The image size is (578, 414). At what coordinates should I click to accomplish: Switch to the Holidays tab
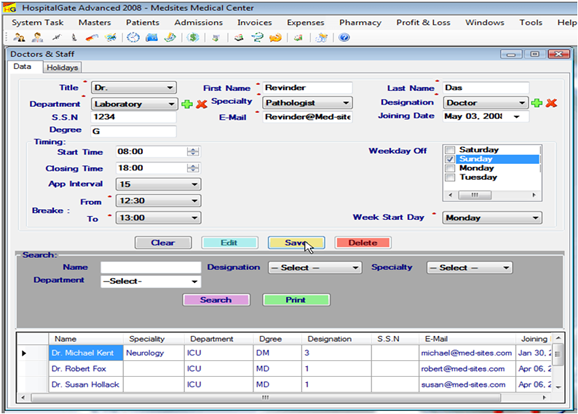(x=62, y=67)
